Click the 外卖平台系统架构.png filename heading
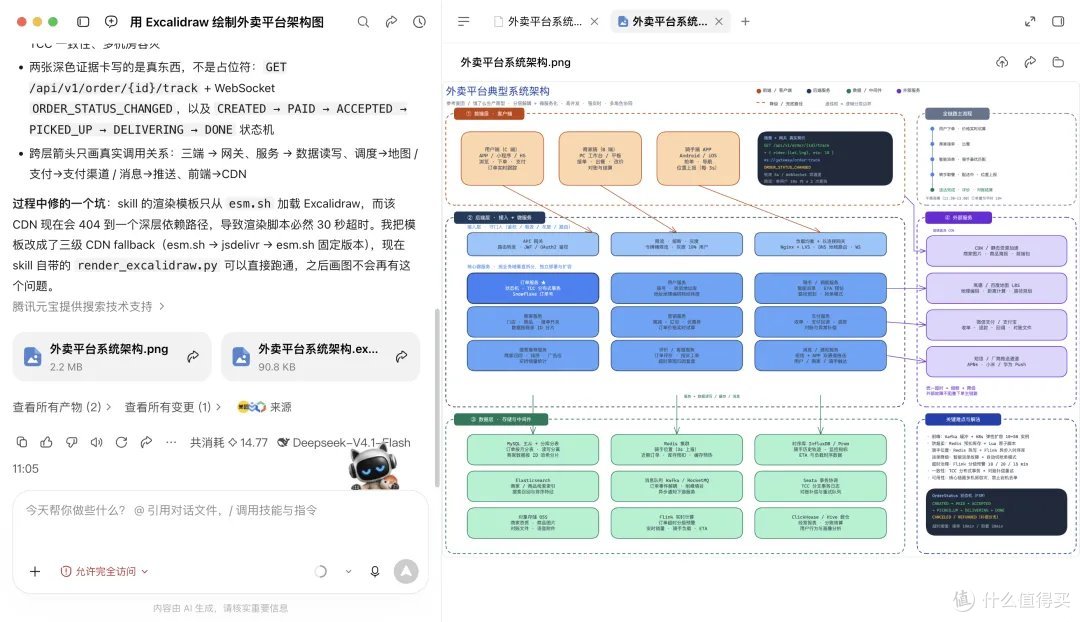 [x=515, y=62]
